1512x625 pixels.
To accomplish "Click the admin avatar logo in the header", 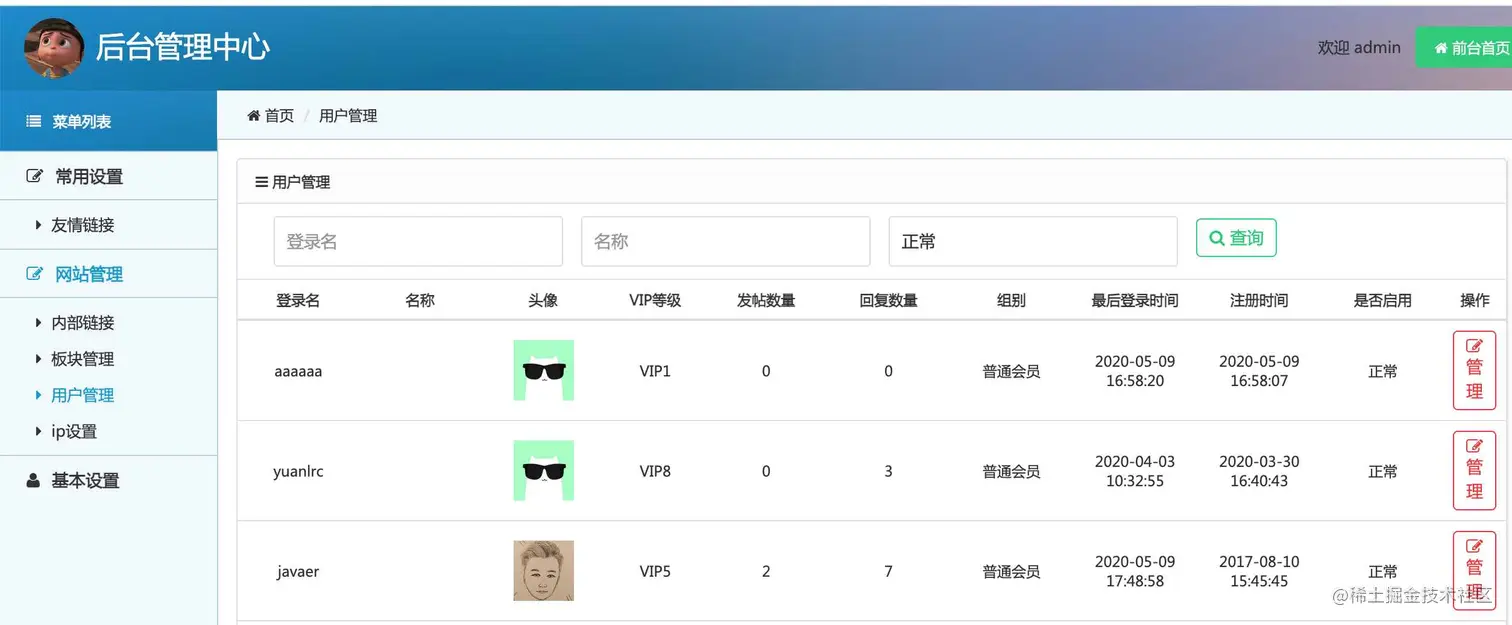I will coord(54,47).
